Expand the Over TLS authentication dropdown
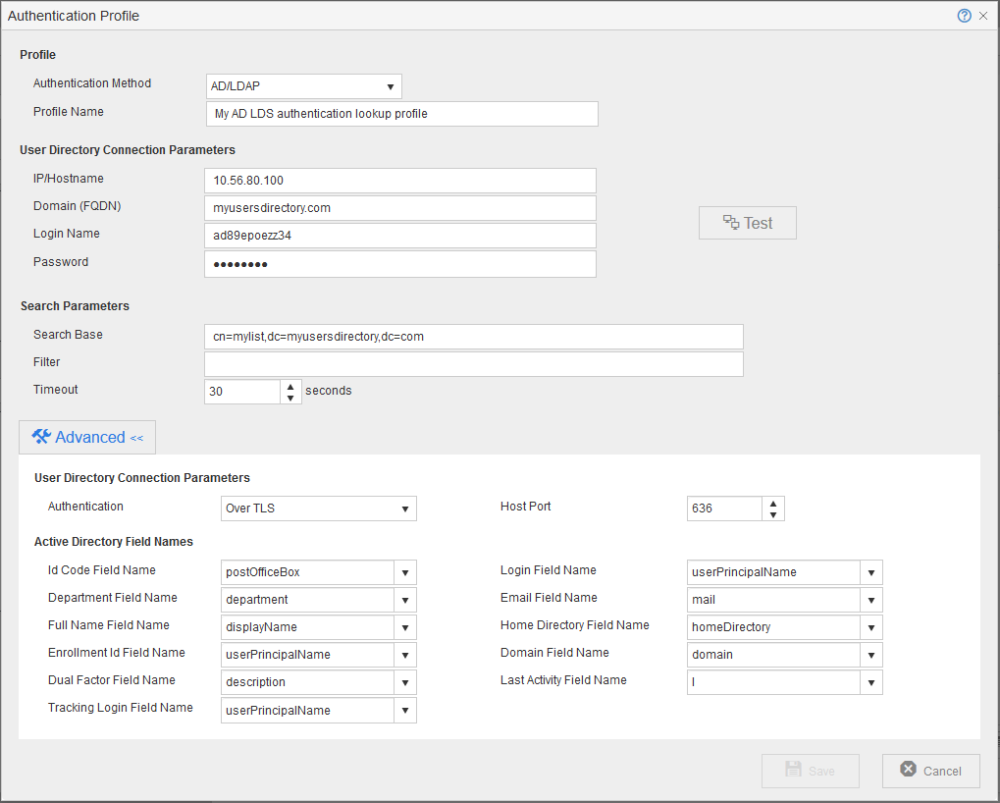The height and width of the screenshot is (803, 1000). pyautogui.click(x=405, y=509)
